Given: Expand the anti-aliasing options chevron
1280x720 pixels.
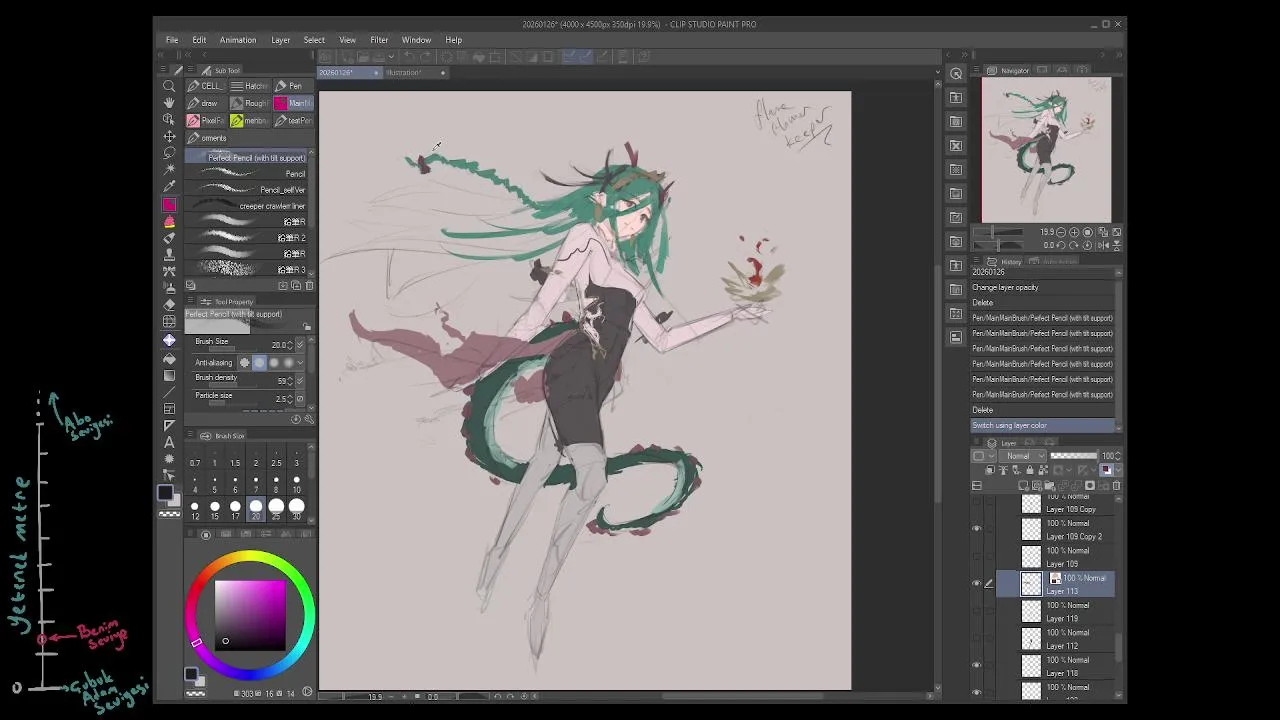Looking at the screenshot, I should [300, 363].
